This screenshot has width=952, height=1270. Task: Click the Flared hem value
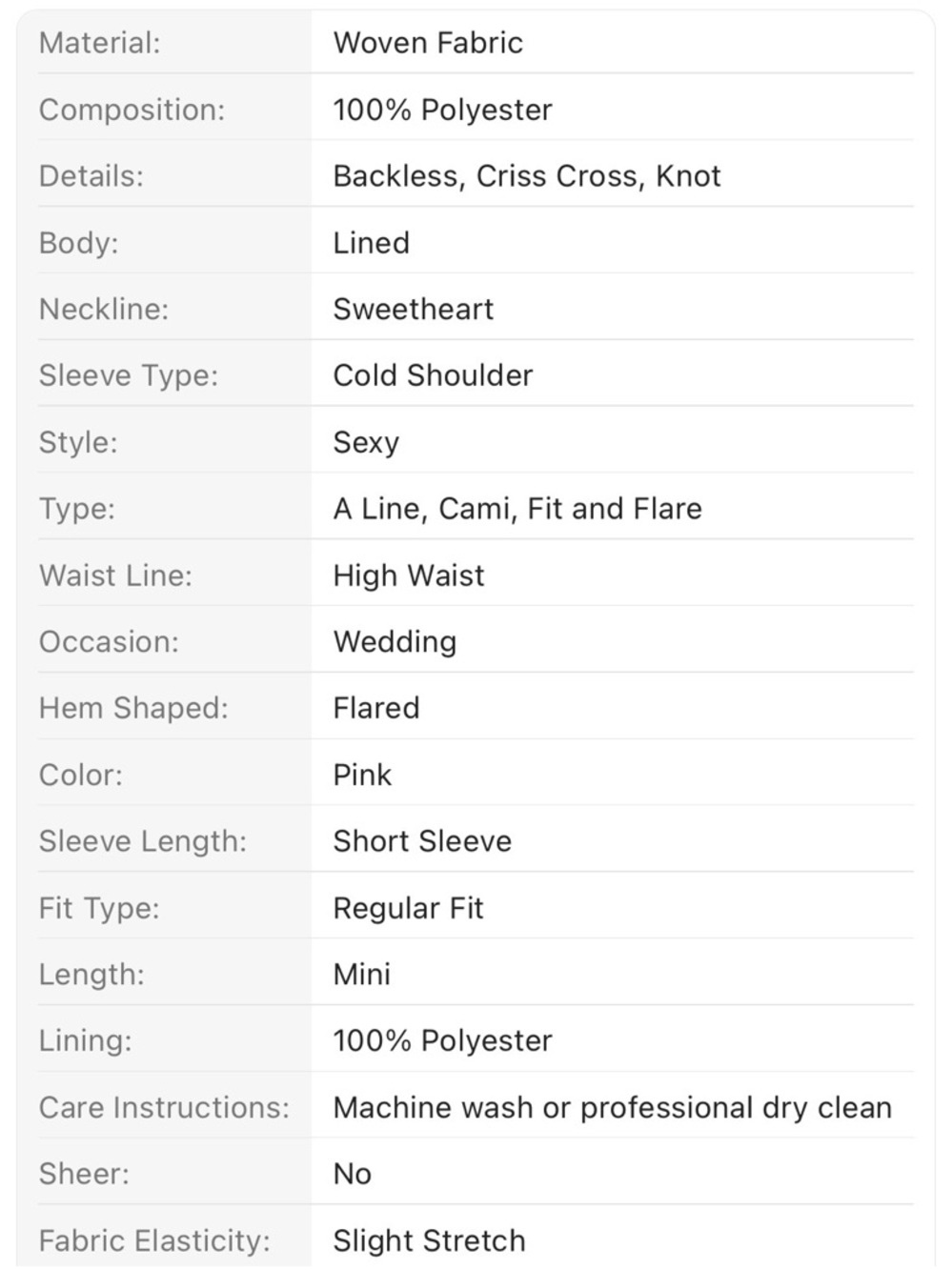point(375,708)
